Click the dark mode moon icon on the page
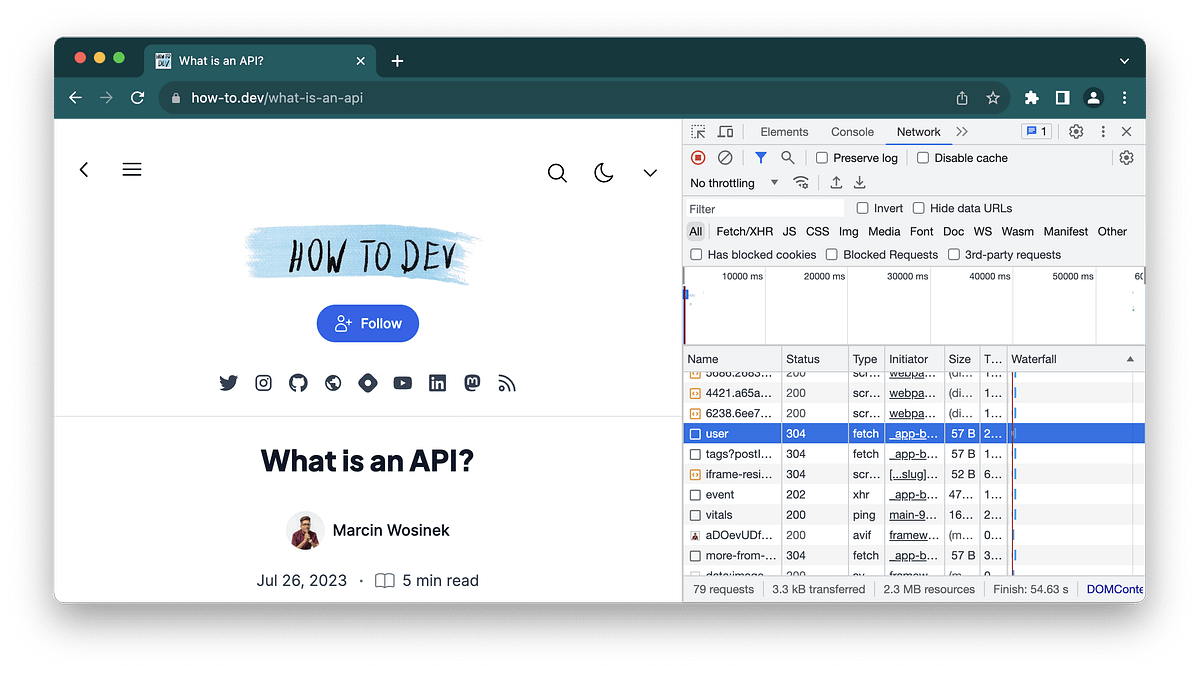The height and width of the screenshot is (674, 1200). point(604,172)
